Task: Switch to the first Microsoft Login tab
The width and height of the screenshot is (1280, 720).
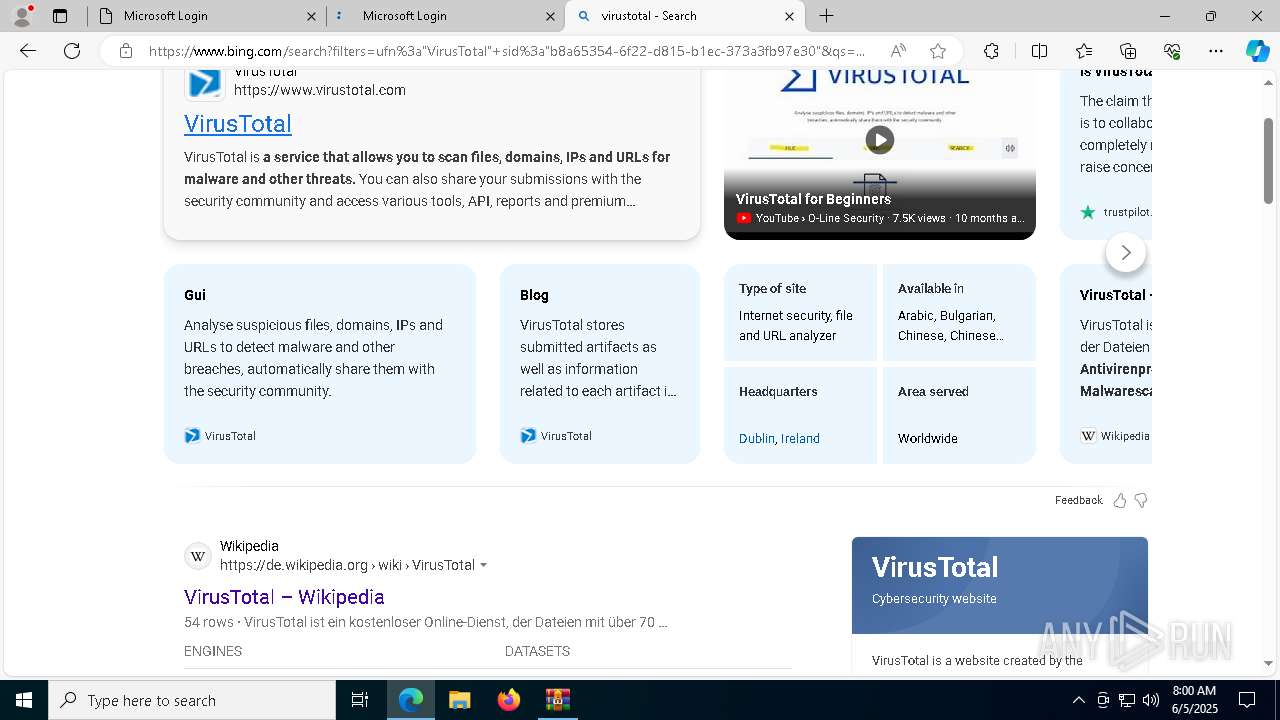Action: (x=206, y=16)
